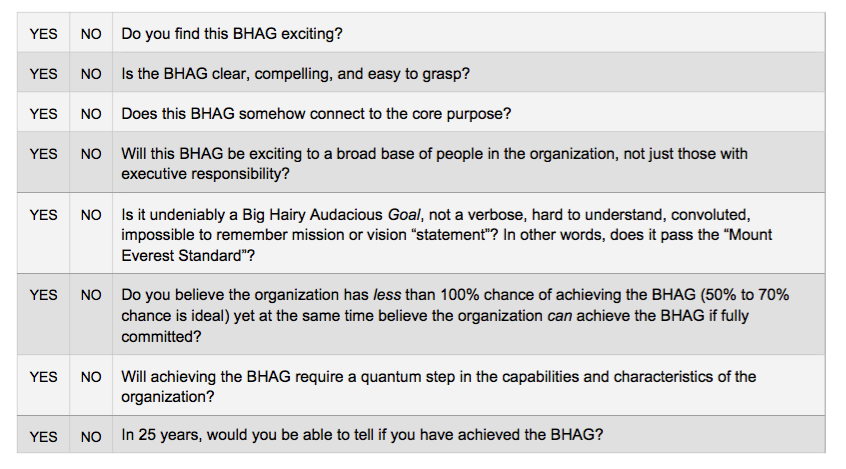The image size is (846, 469).
Task: Click the 'In 25 years' question text
Action: 362,436
